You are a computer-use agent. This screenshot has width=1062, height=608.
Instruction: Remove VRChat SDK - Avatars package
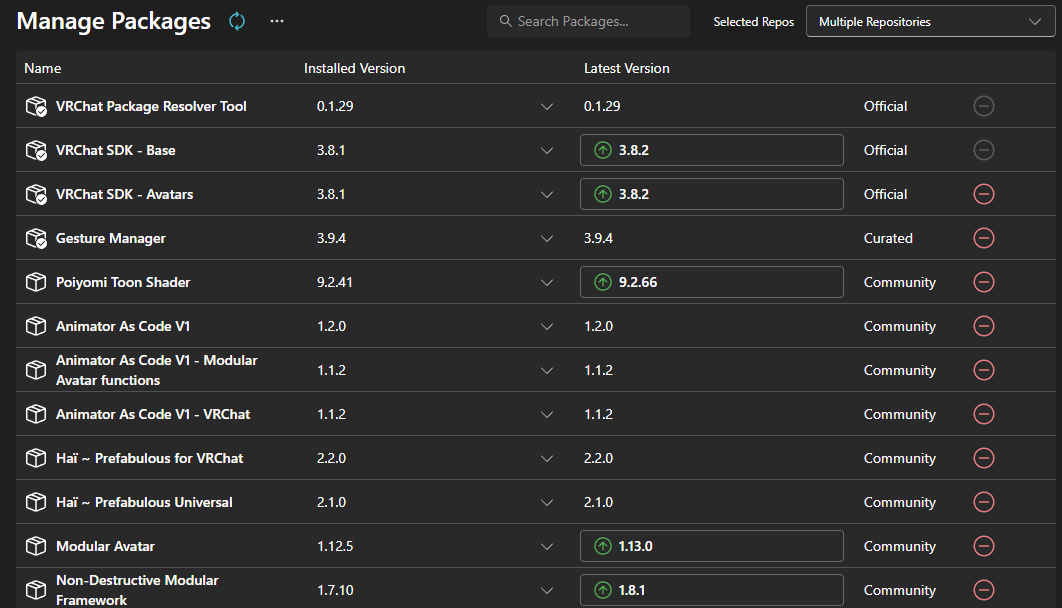pyautogui.click(x=983, y=194)
